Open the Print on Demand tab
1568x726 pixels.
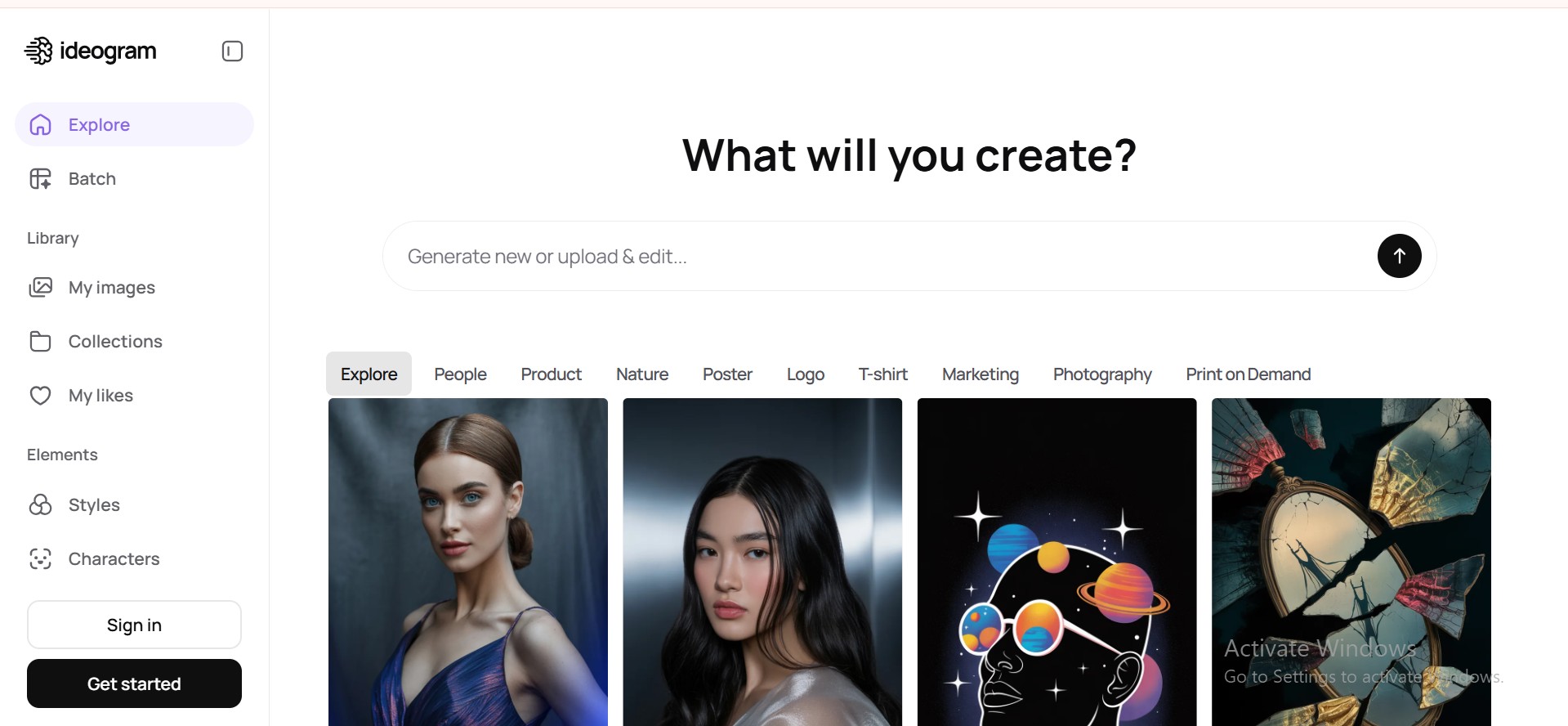coord(1248,374)
